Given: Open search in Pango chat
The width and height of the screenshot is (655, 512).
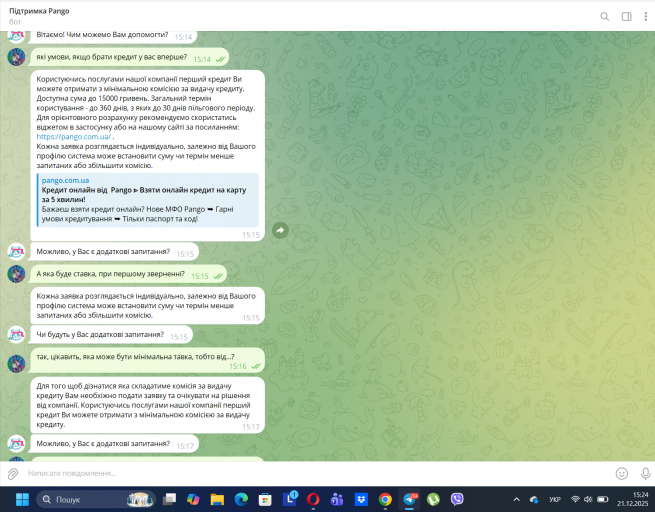Looking at the screenshot, I should [x=604, y=17].
